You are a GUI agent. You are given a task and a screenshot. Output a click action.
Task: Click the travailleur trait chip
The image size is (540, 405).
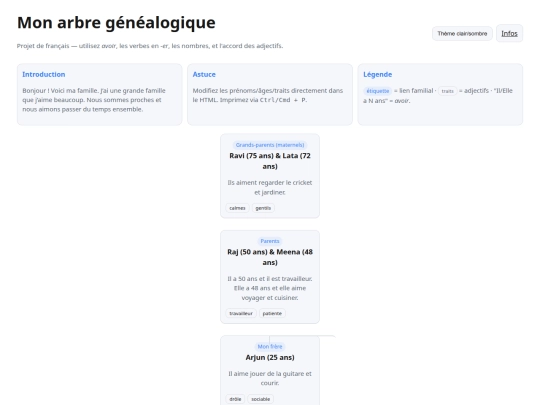point(241,313)
